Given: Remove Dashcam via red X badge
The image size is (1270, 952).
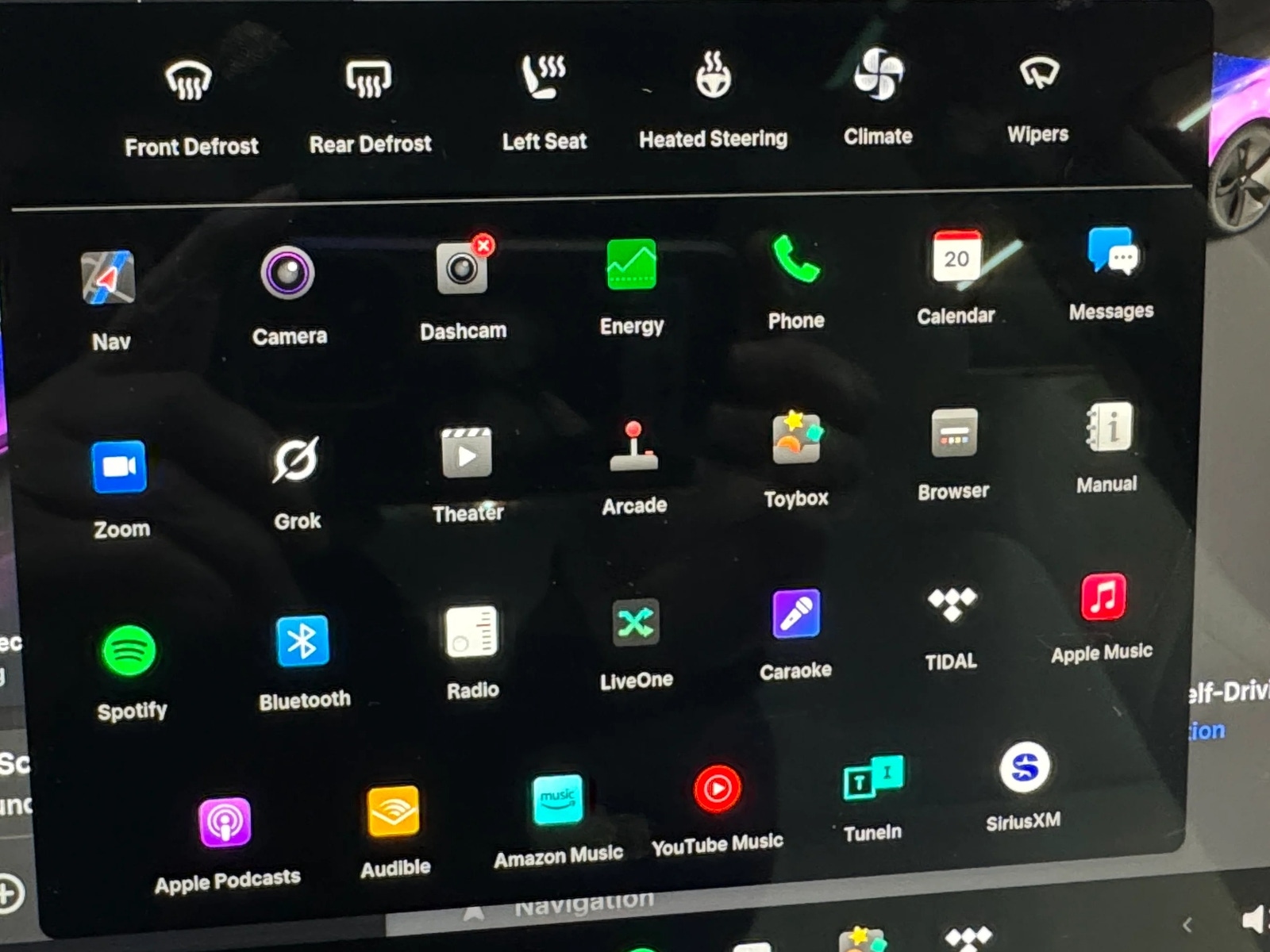Looking at the screenshot, I should tap(483, 245).
